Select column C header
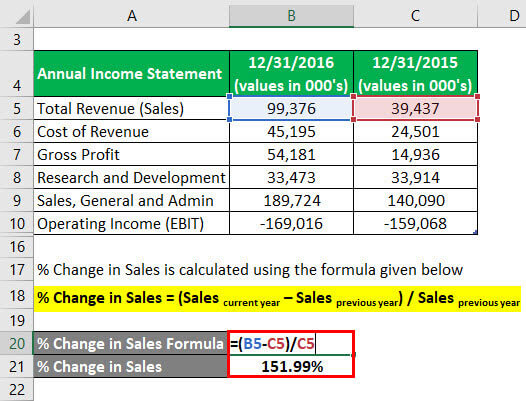This screenshot has width=526, height=401. (415, 15)
